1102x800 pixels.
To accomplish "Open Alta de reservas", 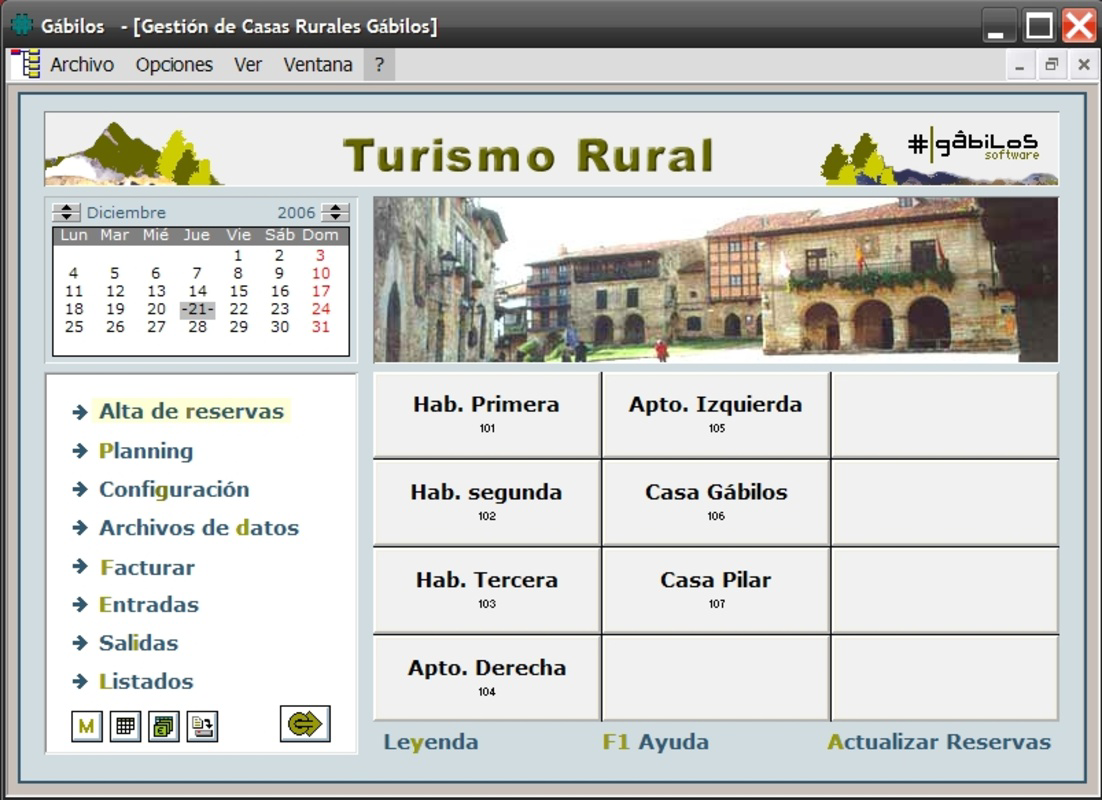I will click(191, 411).
